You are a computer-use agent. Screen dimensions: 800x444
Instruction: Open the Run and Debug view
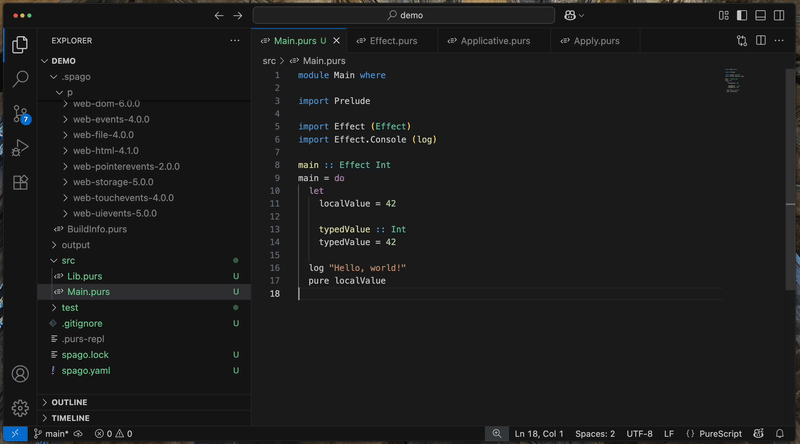tap(20, 148)
